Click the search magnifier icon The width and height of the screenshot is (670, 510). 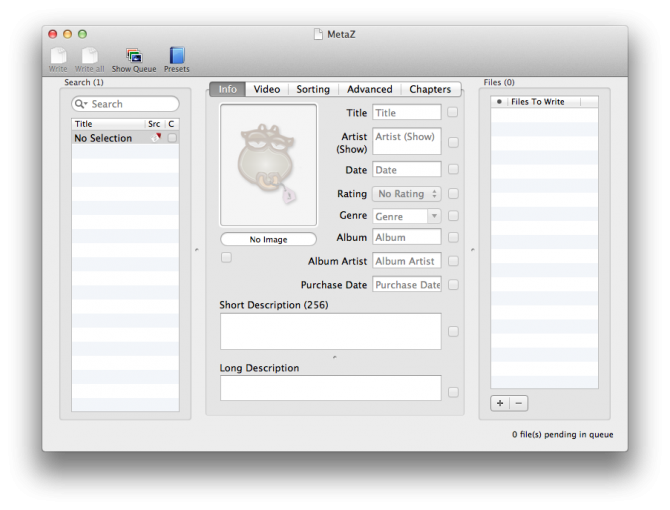tap(81, 104)
